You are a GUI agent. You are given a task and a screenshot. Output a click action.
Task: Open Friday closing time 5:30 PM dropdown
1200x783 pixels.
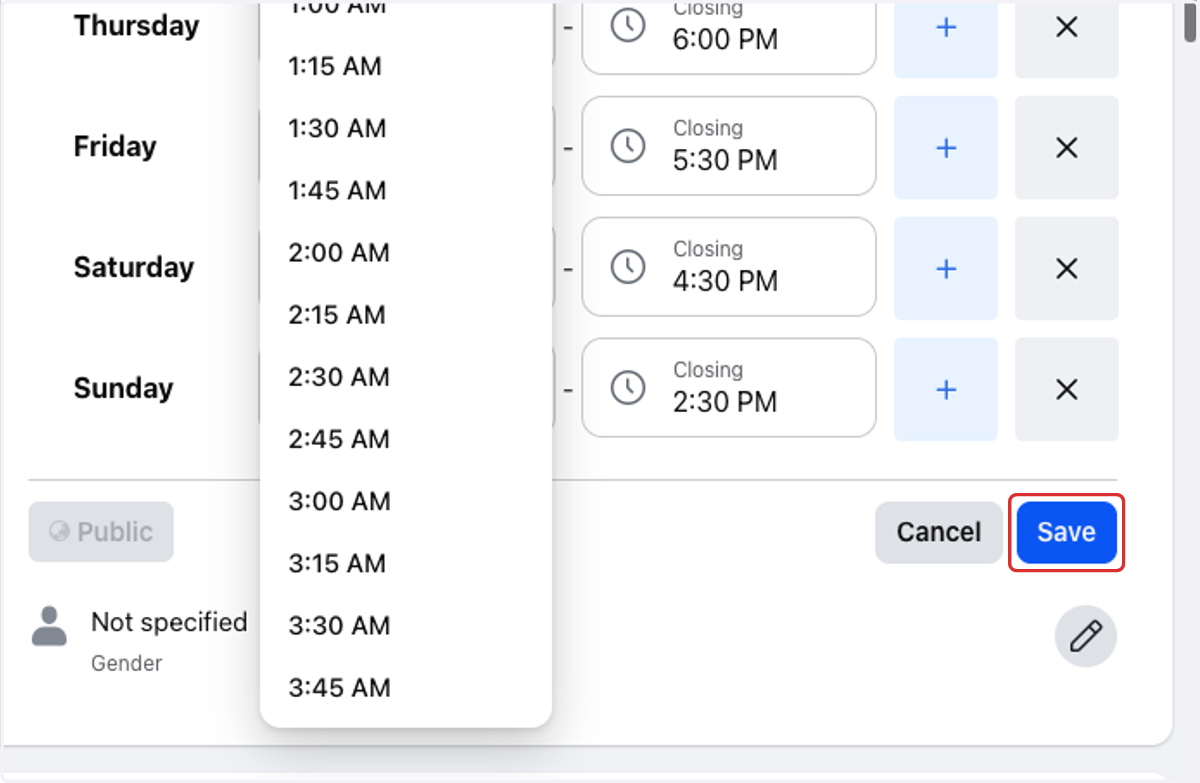click(729, 146)
